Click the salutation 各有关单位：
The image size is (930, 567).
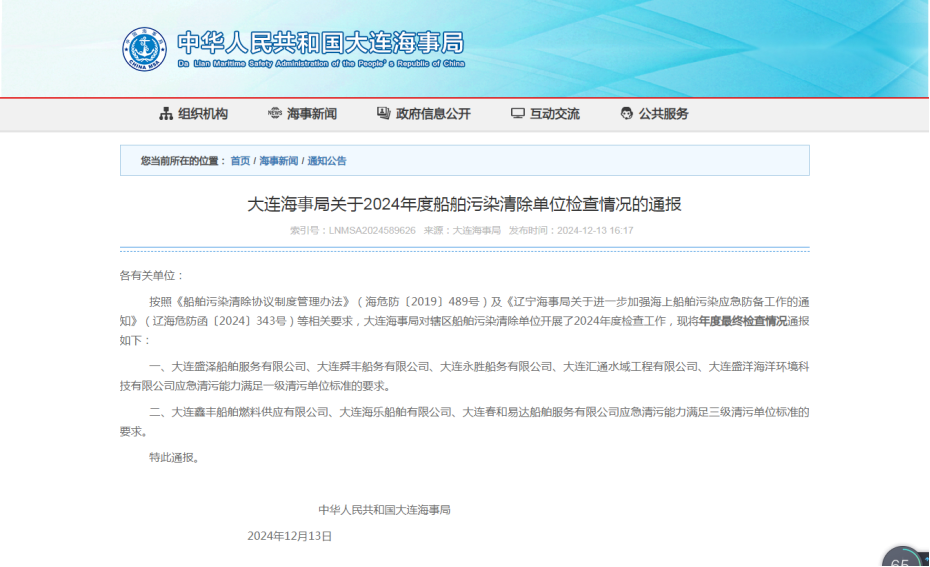(152, 276)
